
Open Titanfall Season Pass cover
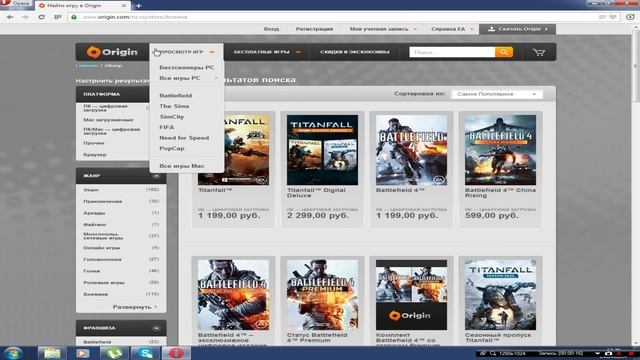pyautogui.click(x=500, y=295)
